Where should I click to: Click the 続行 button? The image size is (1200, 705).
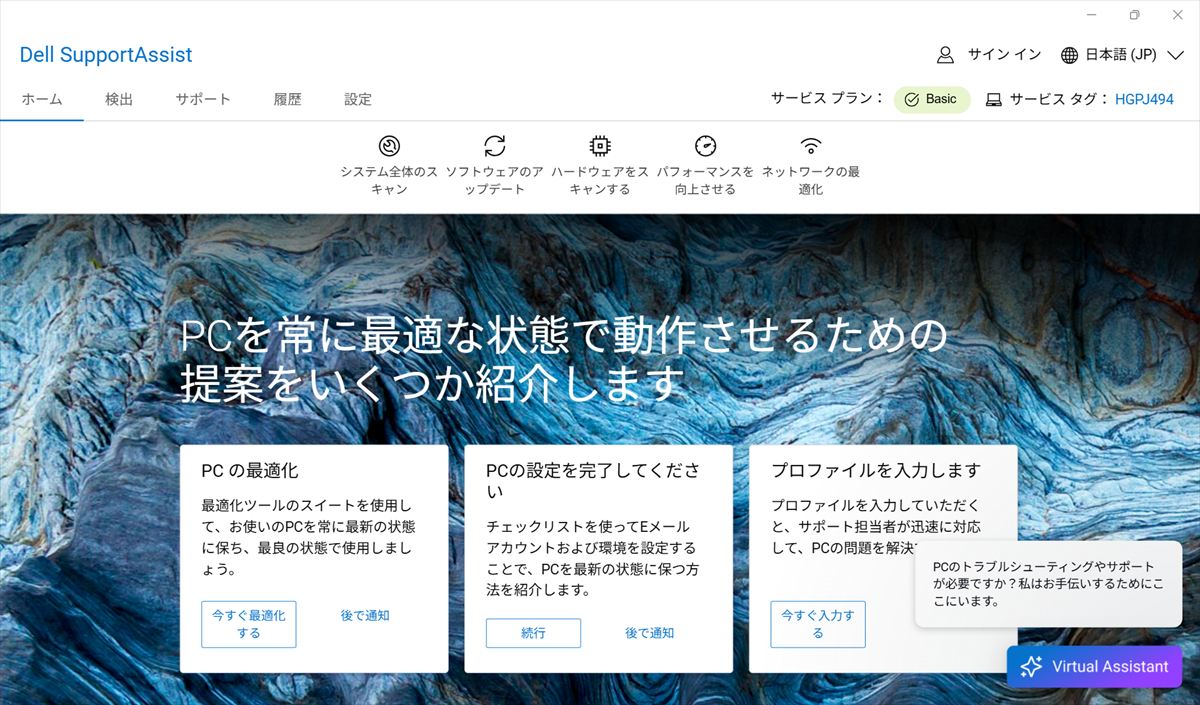(533, 633)
